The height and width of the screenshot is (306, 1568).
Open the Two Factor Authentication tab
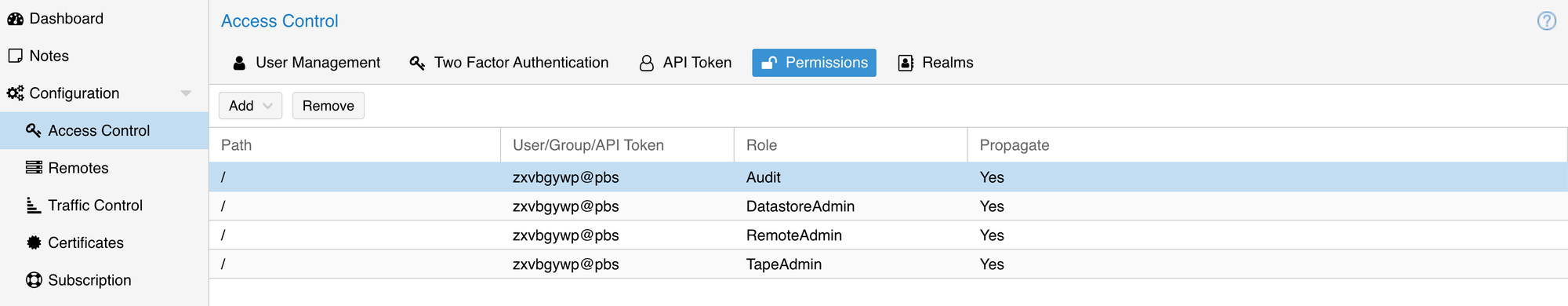tap(509, 63)
